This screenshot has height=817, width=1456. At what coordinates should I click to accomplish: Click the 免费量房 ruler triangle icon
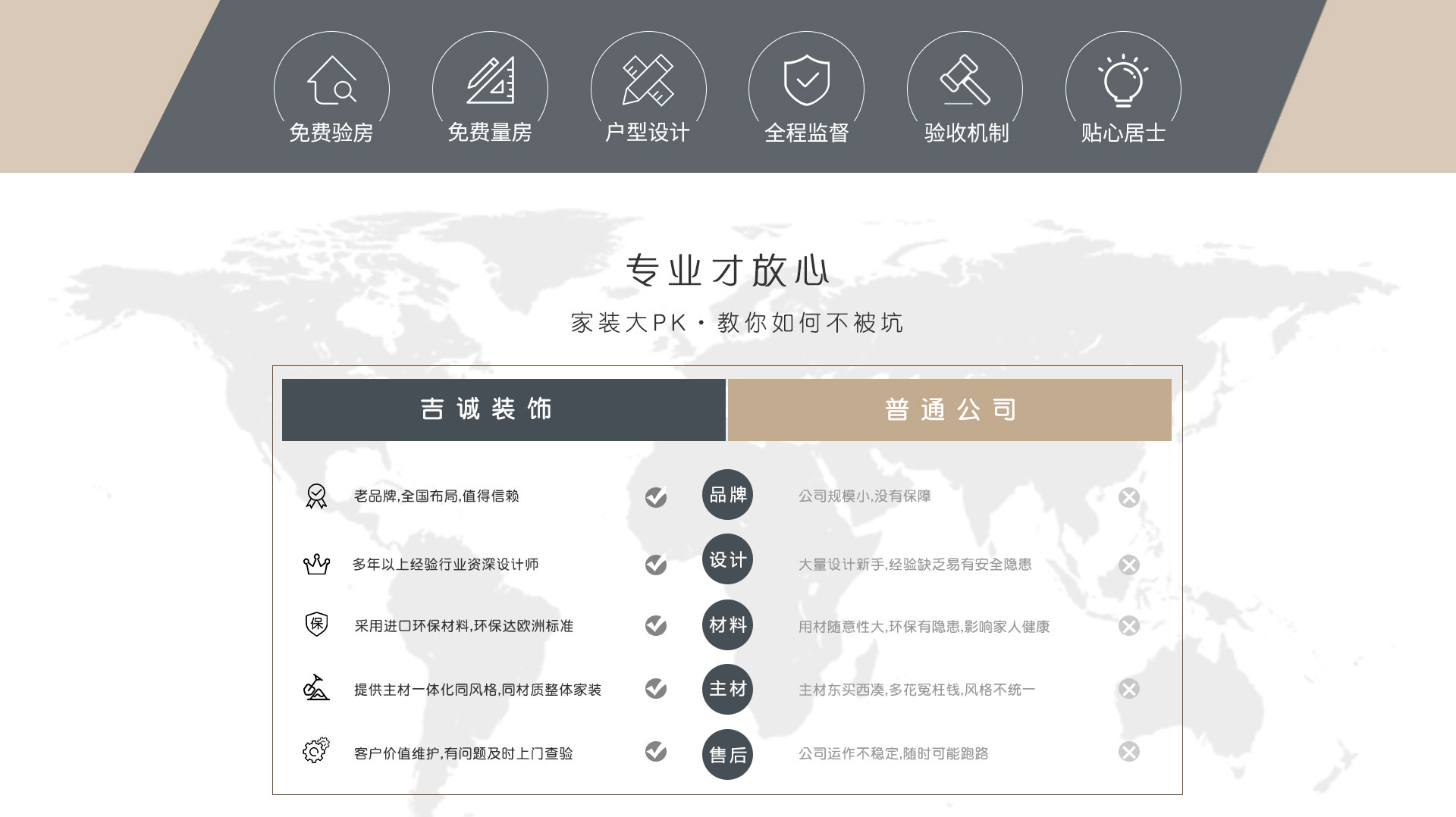coord(490,80)
